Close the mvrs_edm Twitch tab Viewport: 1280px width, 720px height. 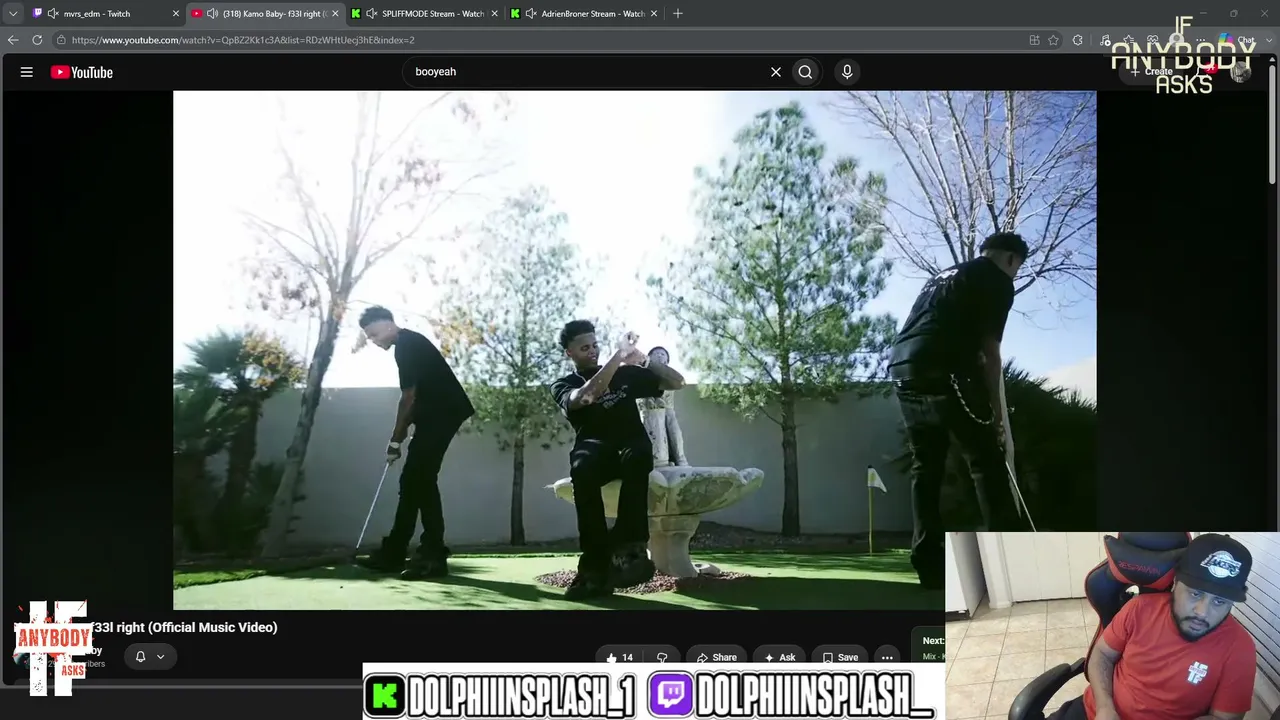click(x=176, y=14)
